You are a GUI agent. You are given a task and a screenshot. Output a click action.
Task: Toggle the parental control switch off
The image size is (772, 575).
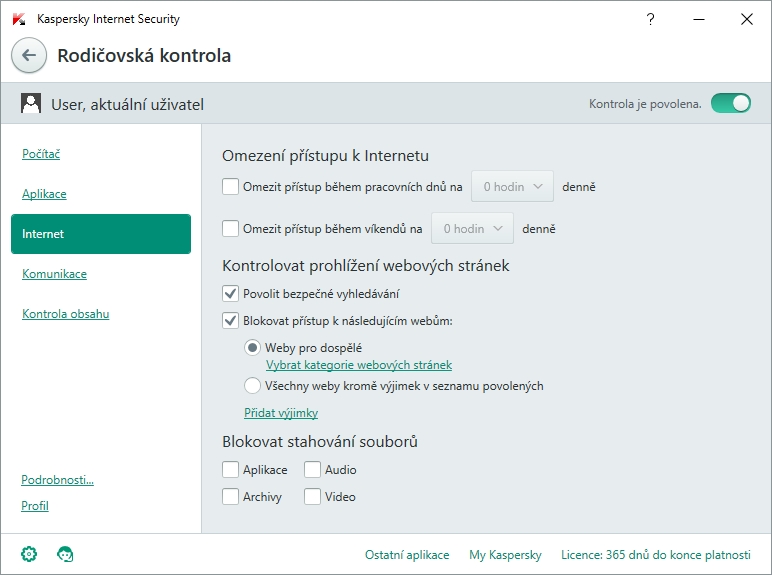click(x=730, y=103)
